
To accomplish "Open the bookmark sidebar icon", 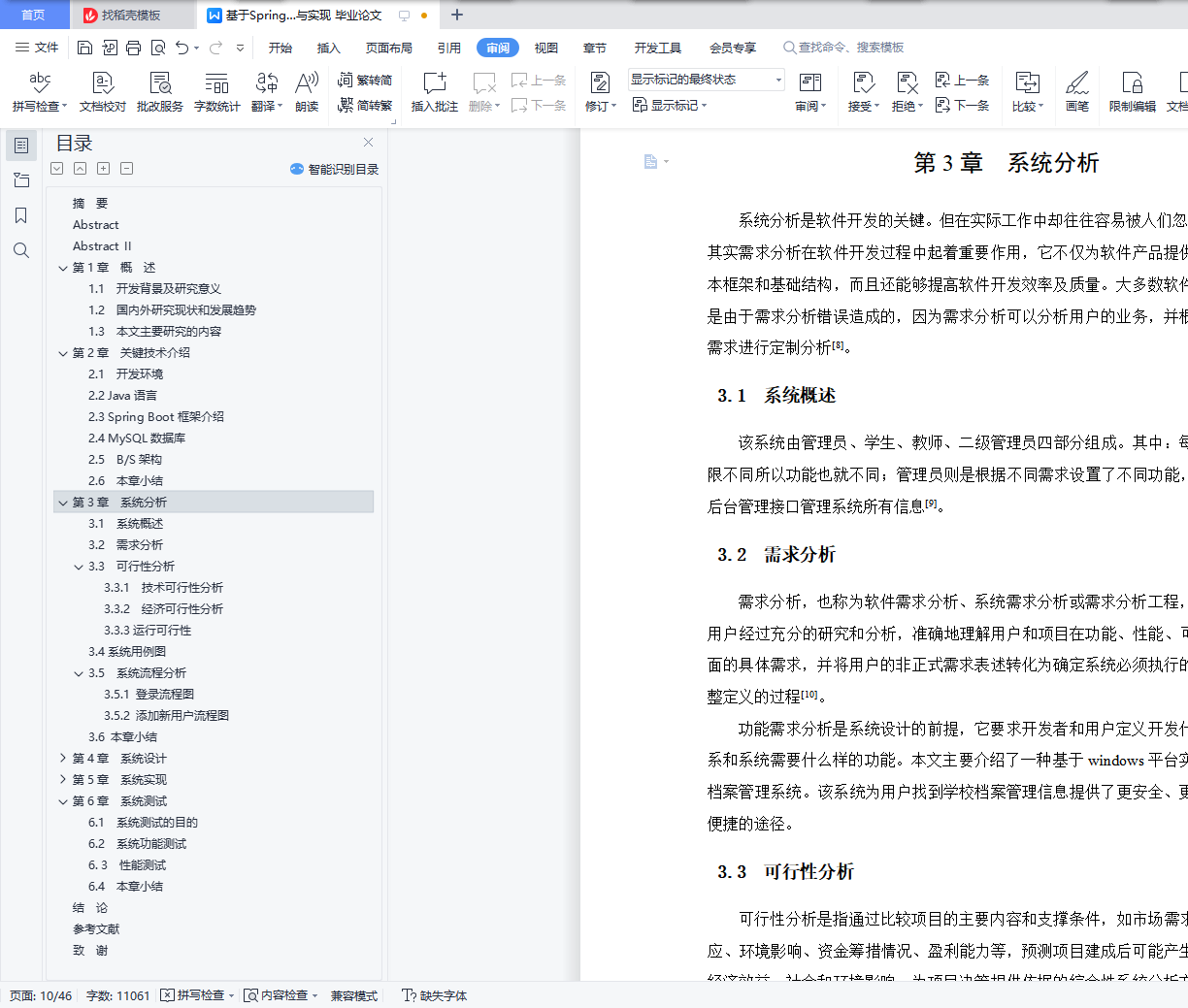I will [x=21, y=215].
